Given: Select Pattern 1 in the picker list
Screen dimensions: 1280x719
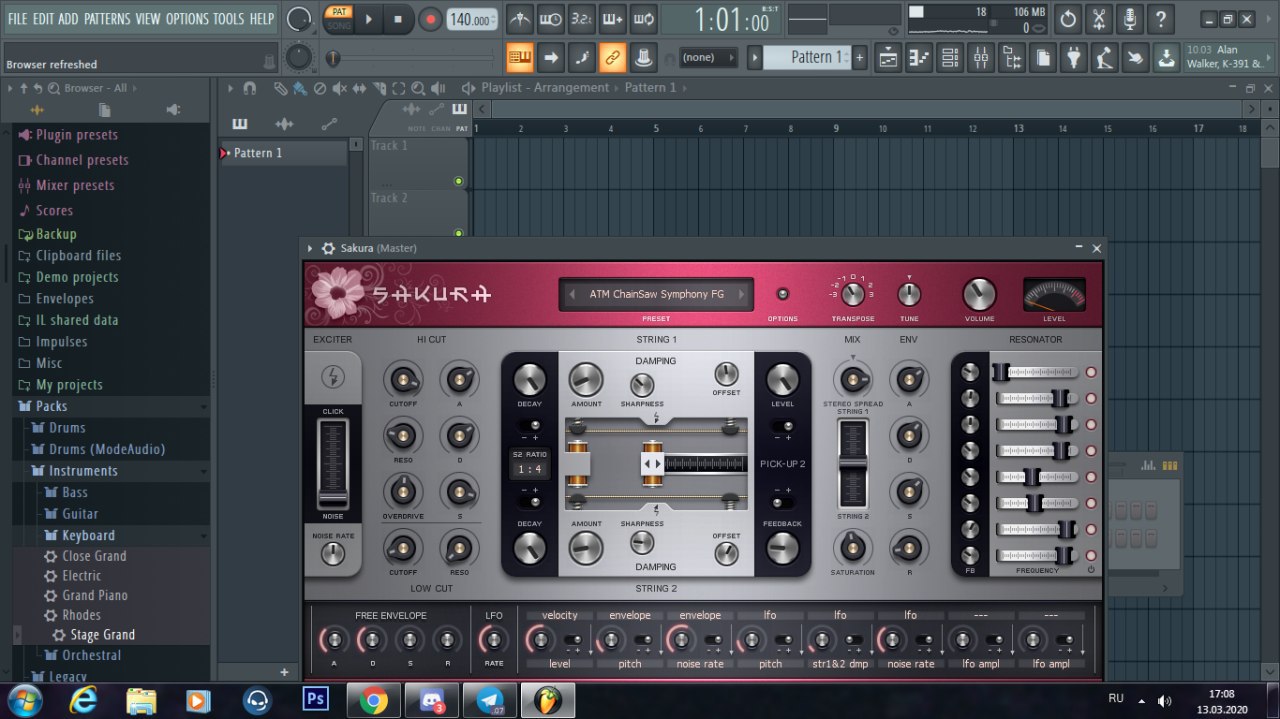Looking at the screenshot, I should point(283,153).
